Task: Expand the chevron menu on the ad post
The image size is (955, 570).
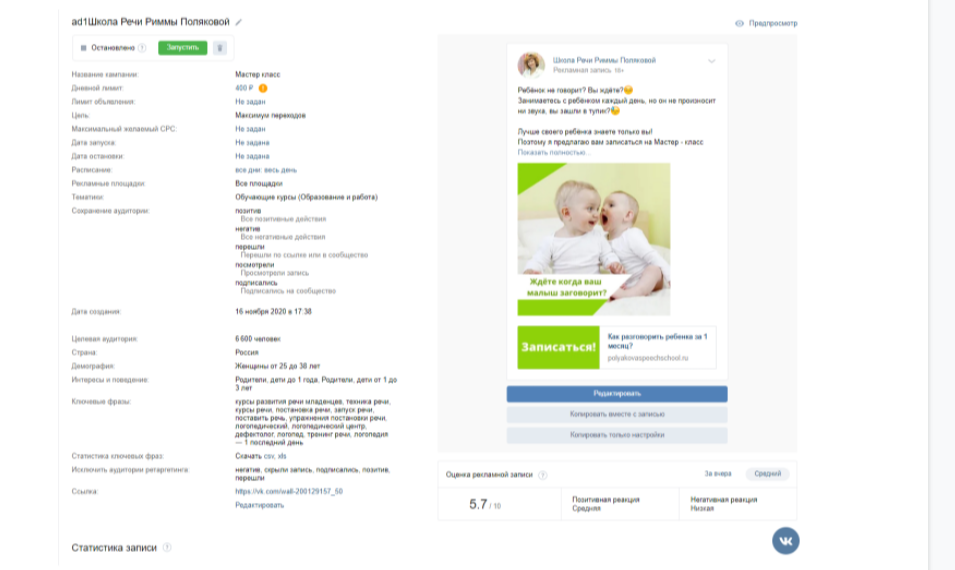Action: (711, 62)
